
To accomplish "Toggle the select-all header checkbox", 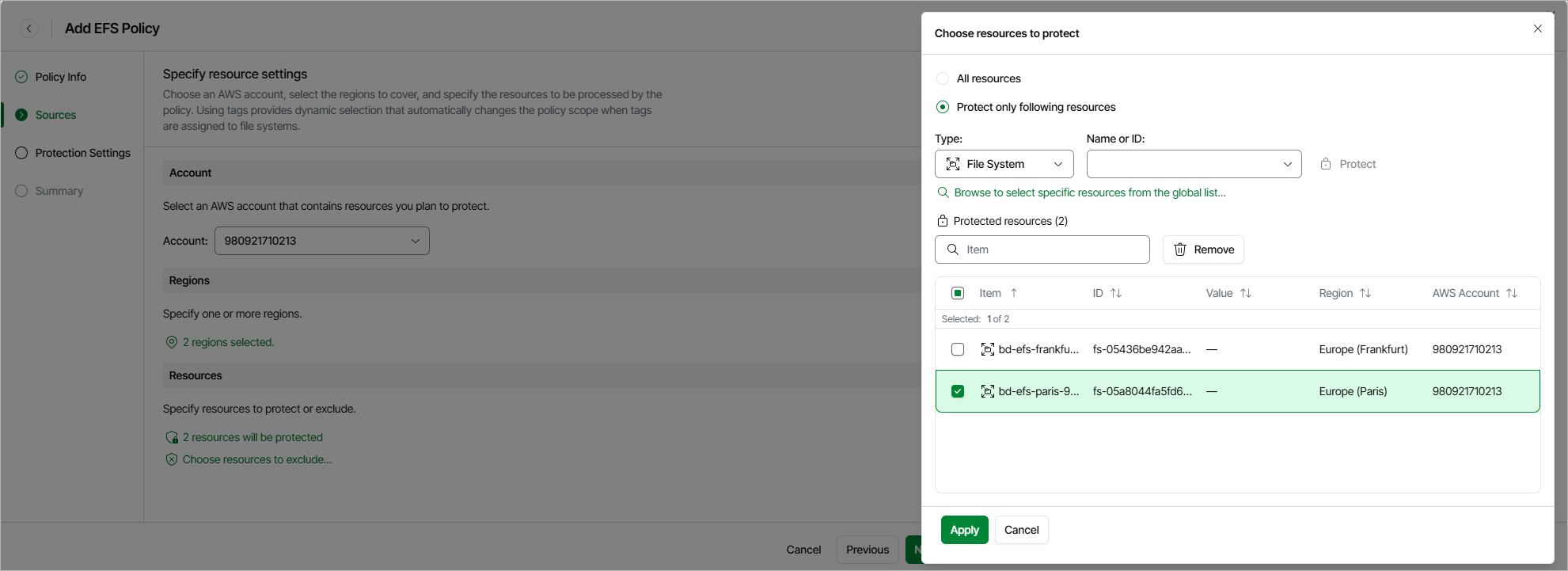I will pos(958,293).
